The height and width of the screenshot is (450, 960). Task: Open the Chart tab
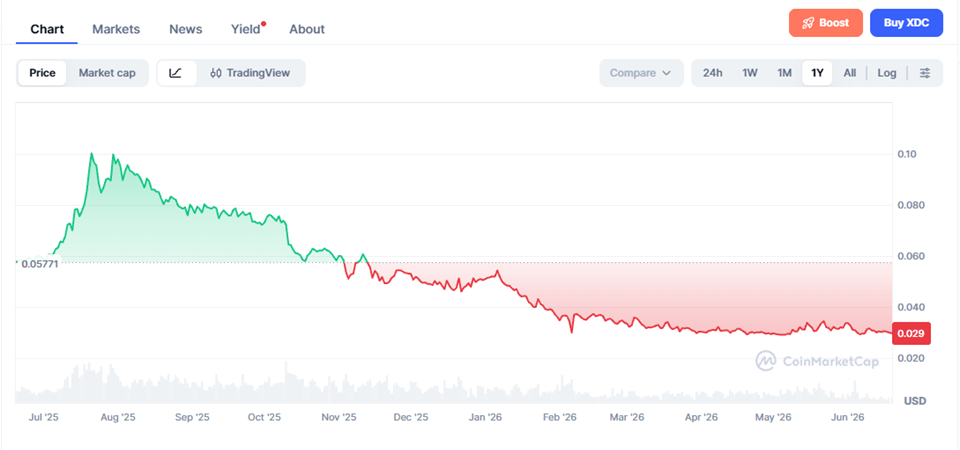pyautogui.click(x=47, y=29)
